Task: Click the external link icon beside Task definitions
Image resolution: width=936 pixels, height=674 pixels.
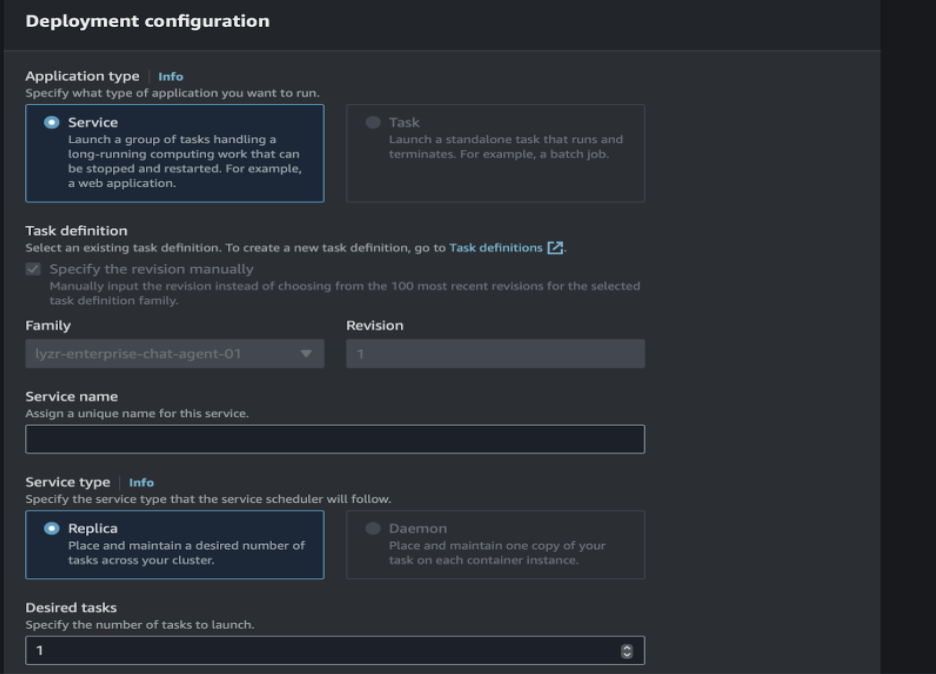Action: 555,248
